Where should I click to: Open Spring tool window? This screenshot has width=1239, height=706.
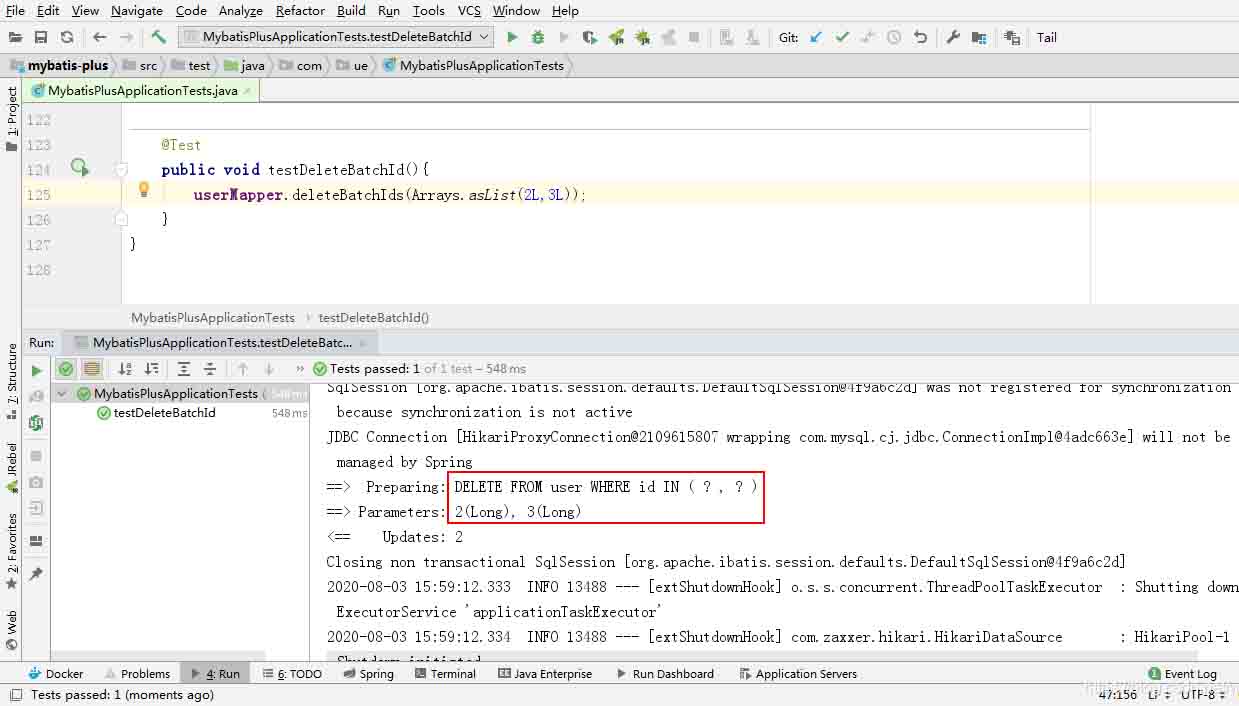[x=368, y=674]
